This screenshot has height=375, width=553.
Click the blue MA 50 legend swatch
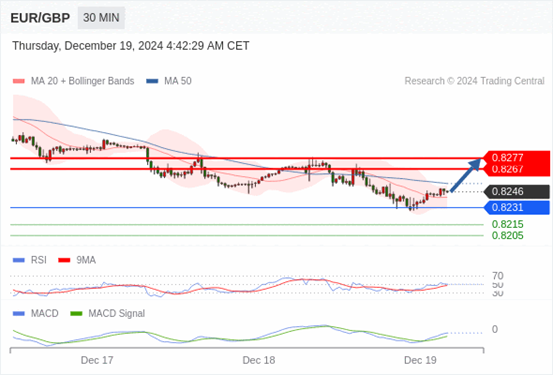click(152, 81)
